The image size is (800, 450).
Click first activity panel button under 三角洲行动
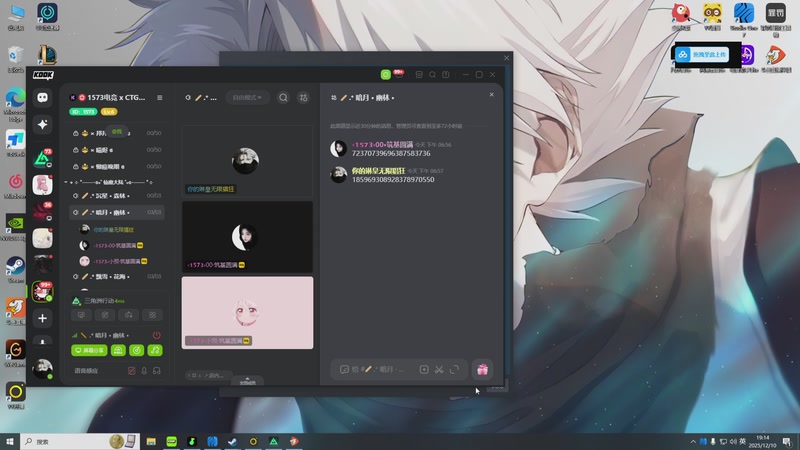(82, 315)
